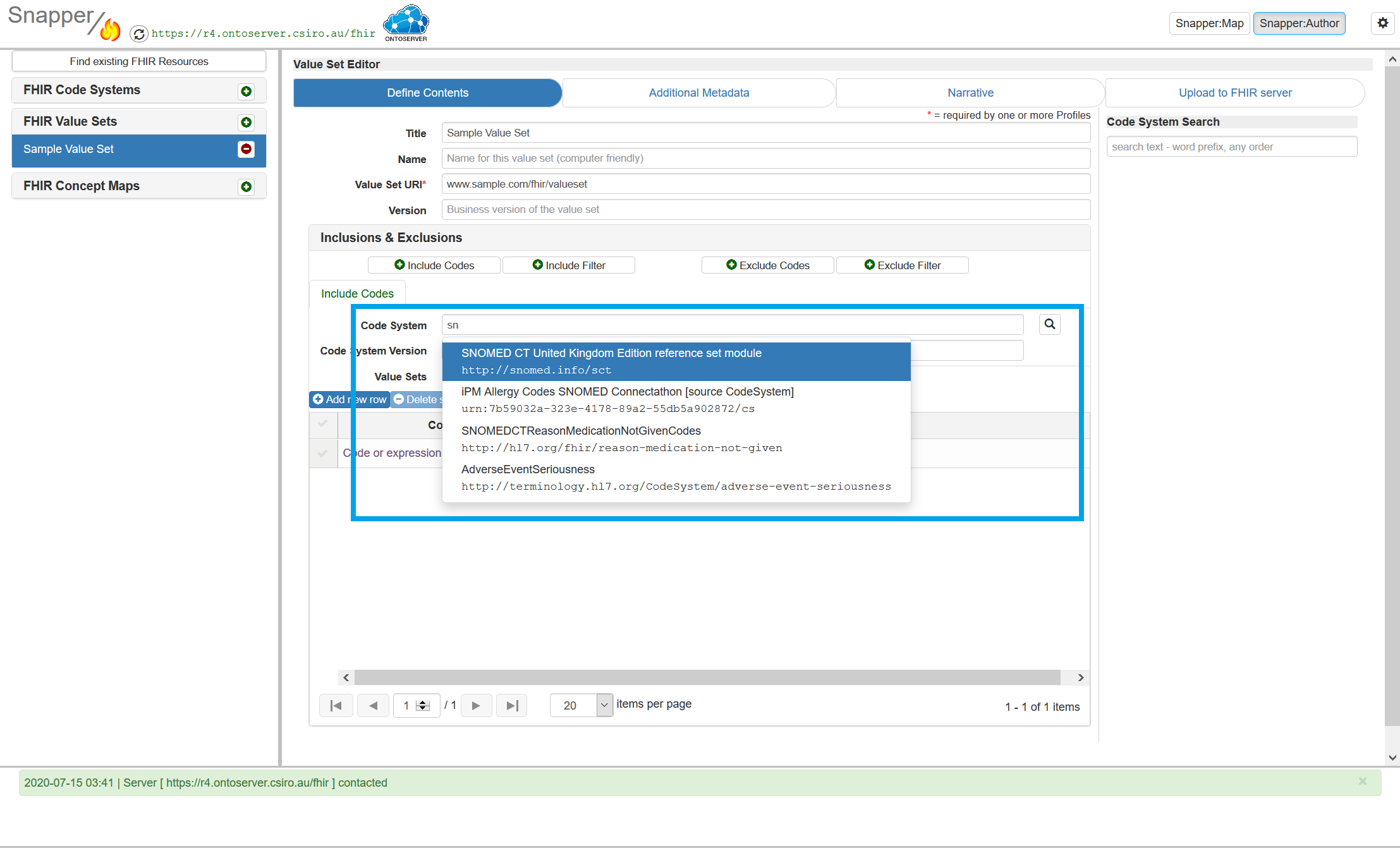Image resolution: width=1400 pixels, height=865 pixels.
Task: Open the items per page dropdown
Action: (604, 705)
